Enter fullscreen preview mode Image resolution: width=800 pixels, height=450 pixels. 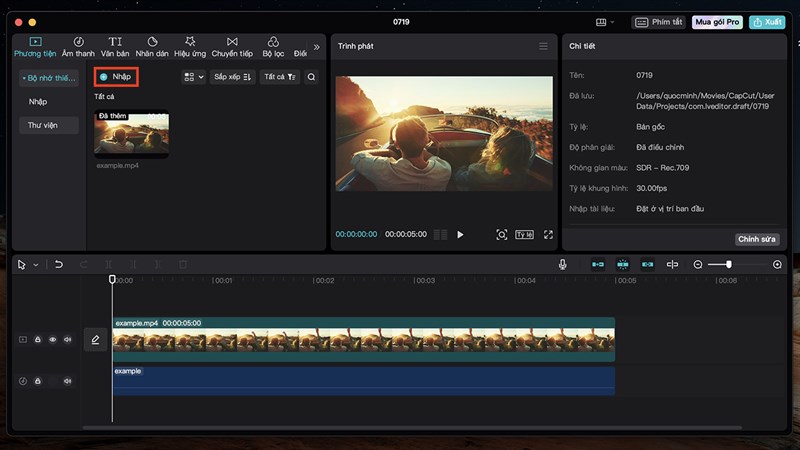[548, 235]
